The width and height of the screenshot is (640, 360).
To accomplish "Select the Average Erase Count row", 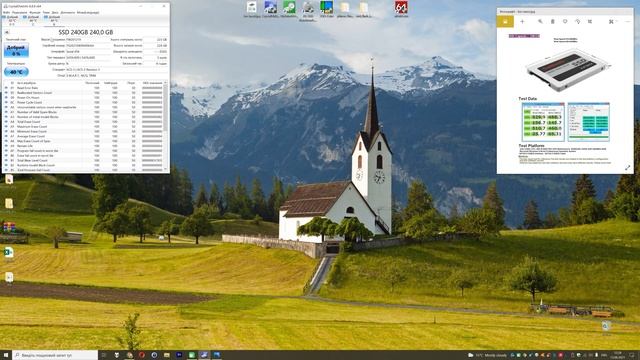I will click(84, 136).
